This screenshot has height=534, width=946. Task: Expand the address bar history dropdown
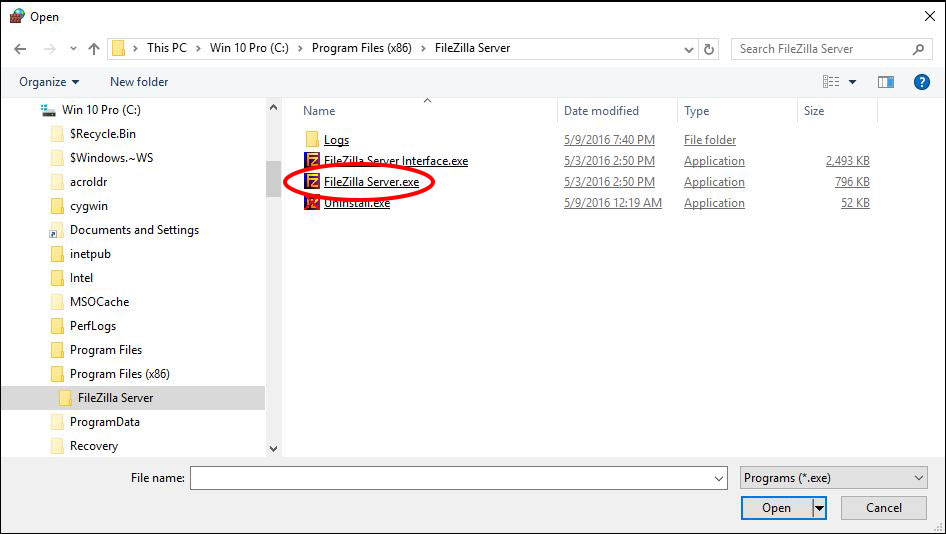click(x=688, y=49)
